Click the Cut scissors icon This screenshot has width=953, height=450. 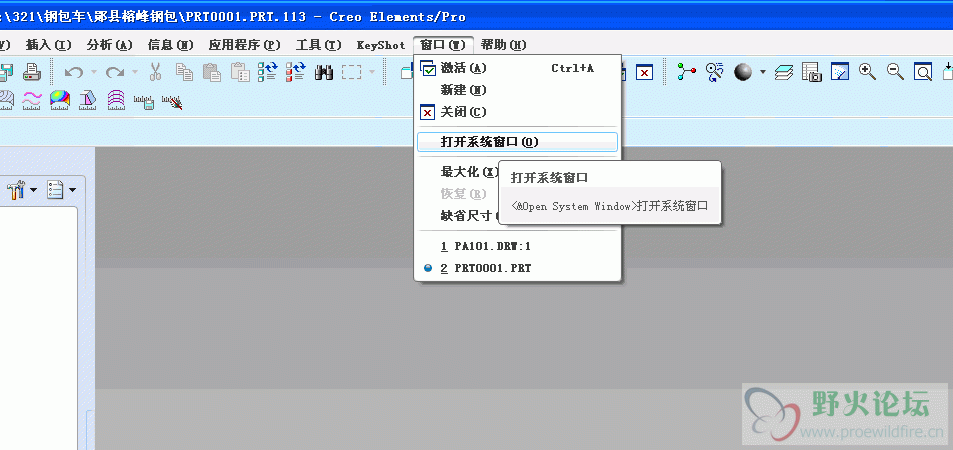pos(156,72)
